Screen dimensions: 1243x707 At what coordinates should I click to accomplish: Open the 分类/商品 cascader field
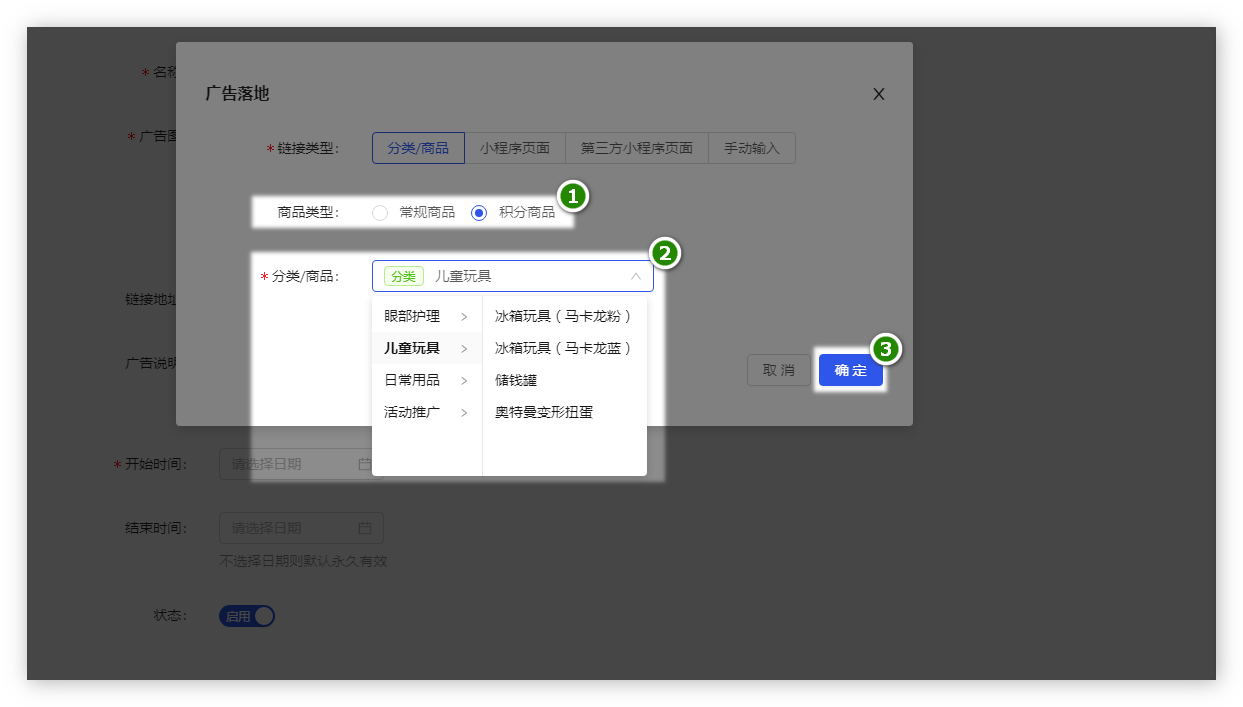click(x=513, y=276)
